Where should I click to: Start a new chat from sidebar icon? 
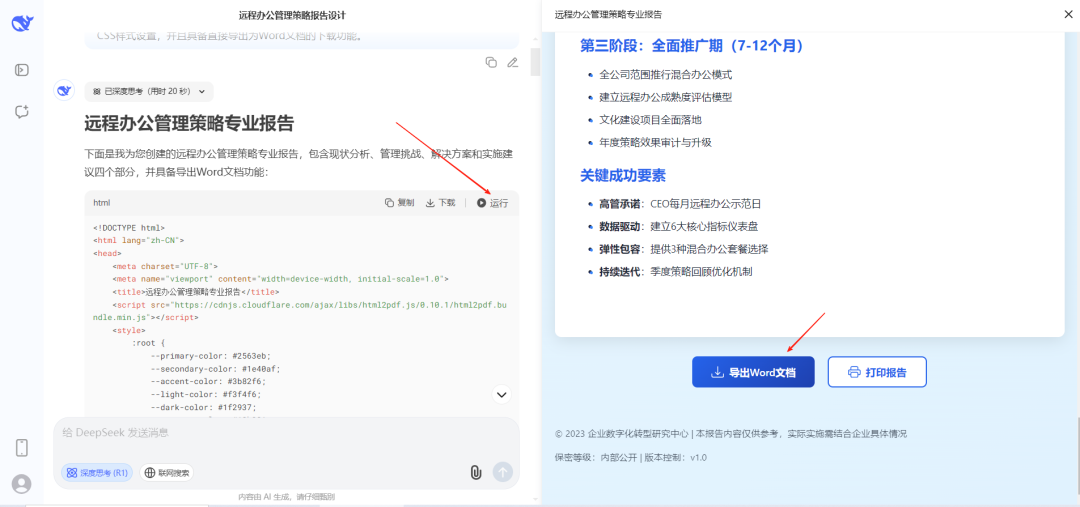[x=22, y=112]
